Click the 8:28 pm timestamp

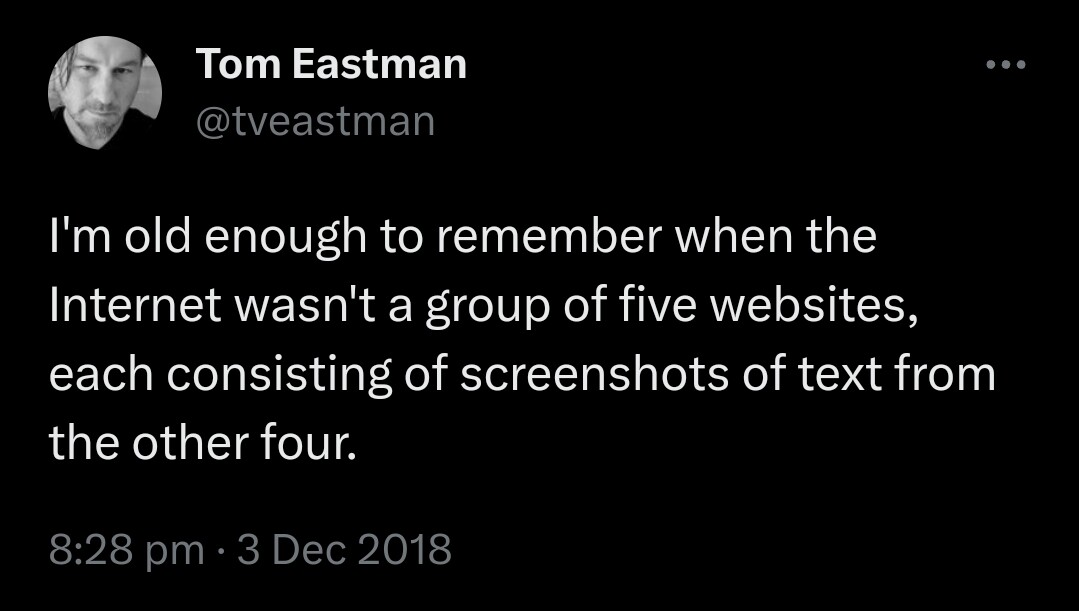[x=125, y=550]
